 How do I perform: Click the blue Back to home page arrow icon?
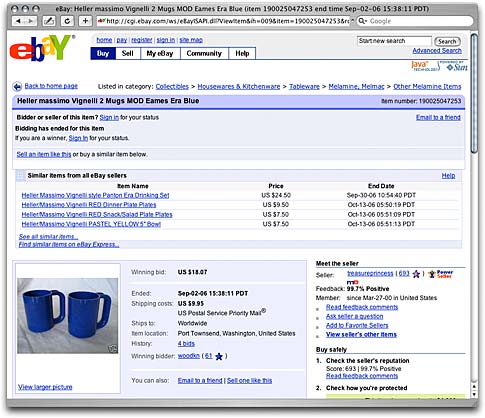[x=17, y=87]
